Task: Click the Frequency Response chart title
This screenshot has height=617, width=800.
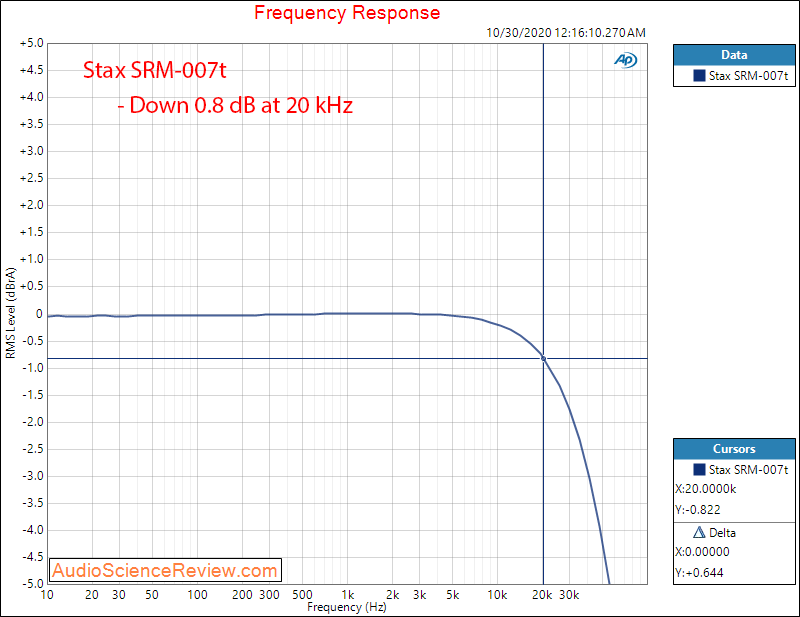Action: click(347, 13)
